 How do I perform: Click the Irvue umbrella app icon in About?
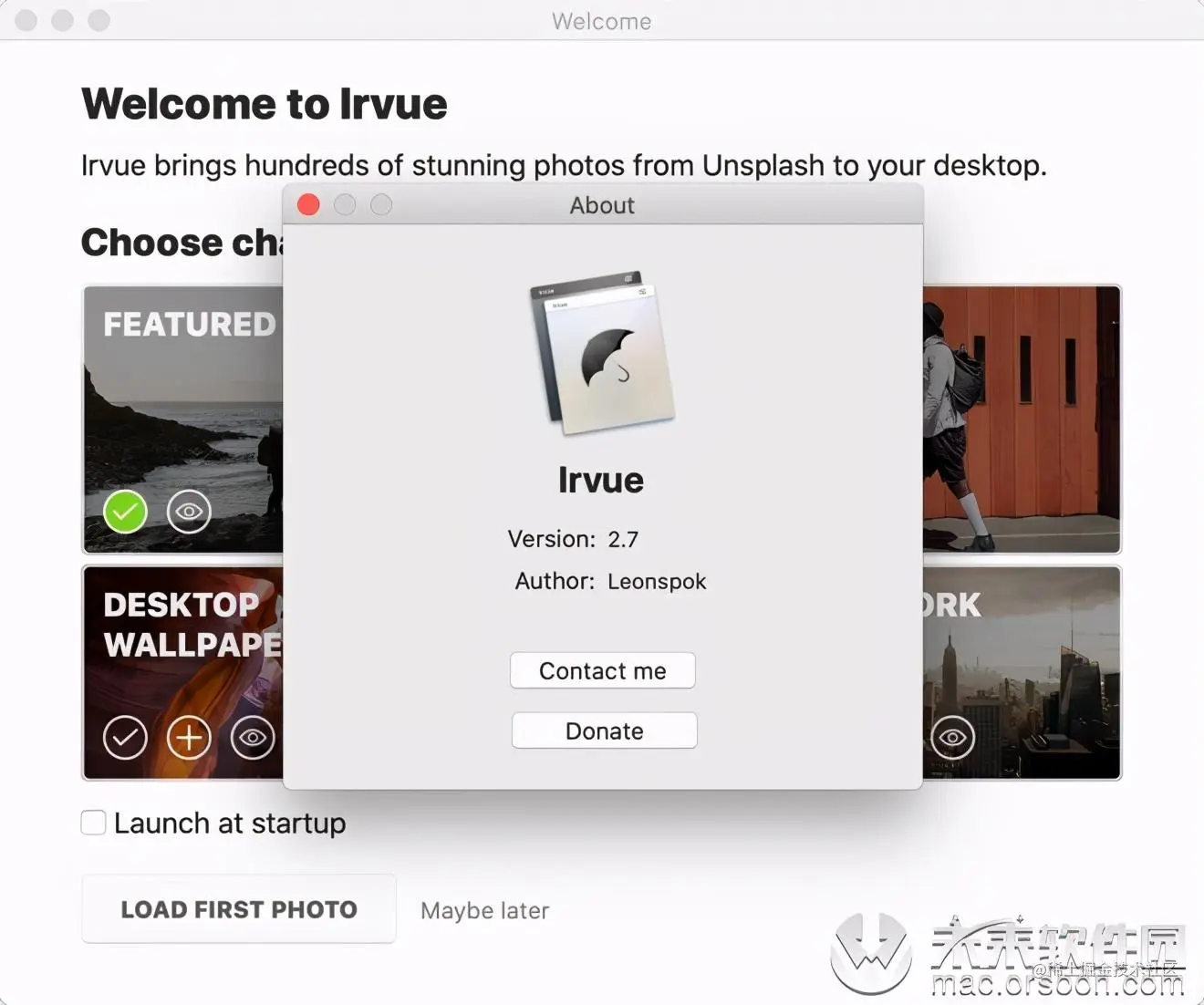point(602,352)
